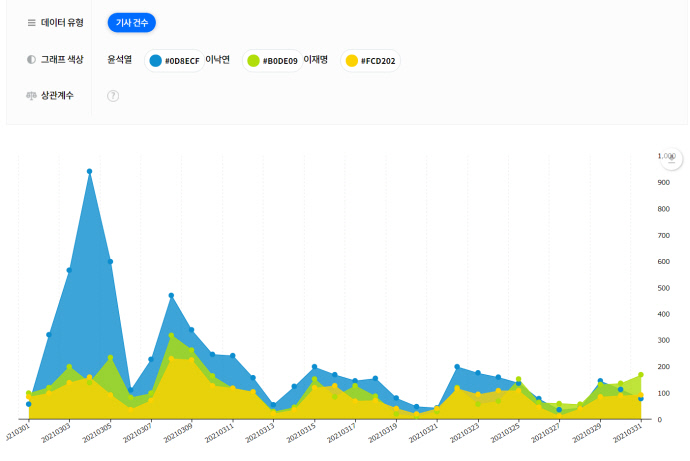The height and width of the screenshot is (461, 690).
Task: Click the 상관계수 balance scale icon
Action: (x=31, y=96)
